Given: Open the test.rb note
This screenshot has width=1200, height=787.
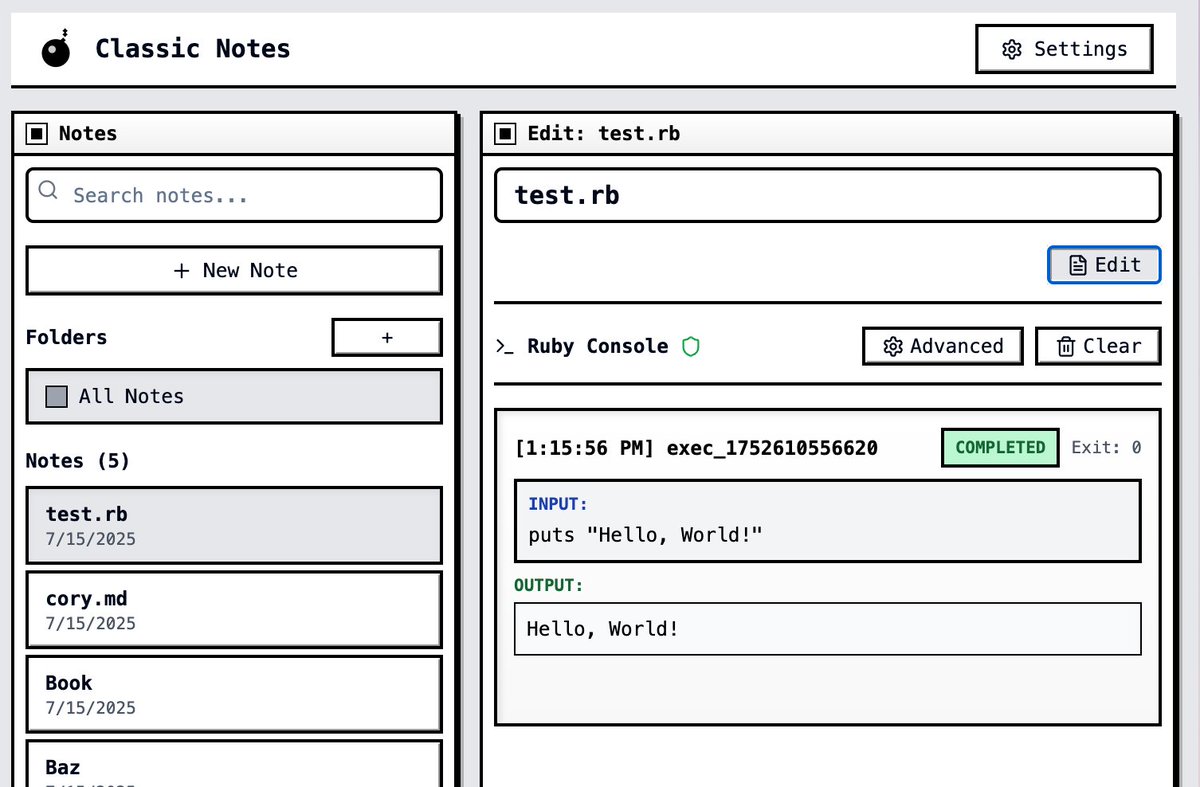Looking at the screenshot, I should pos(234,525).
